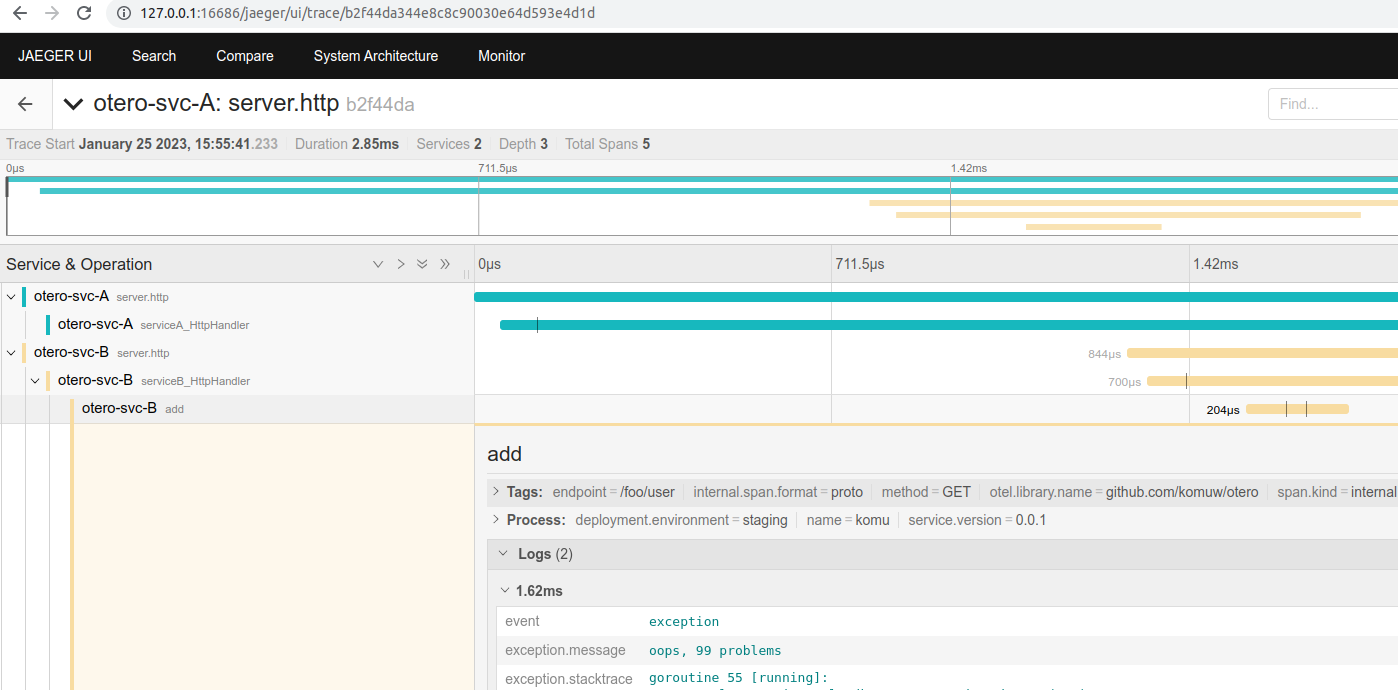
Task: Click the internal.span.format = proto tag
Action: (x=778, y=492)
